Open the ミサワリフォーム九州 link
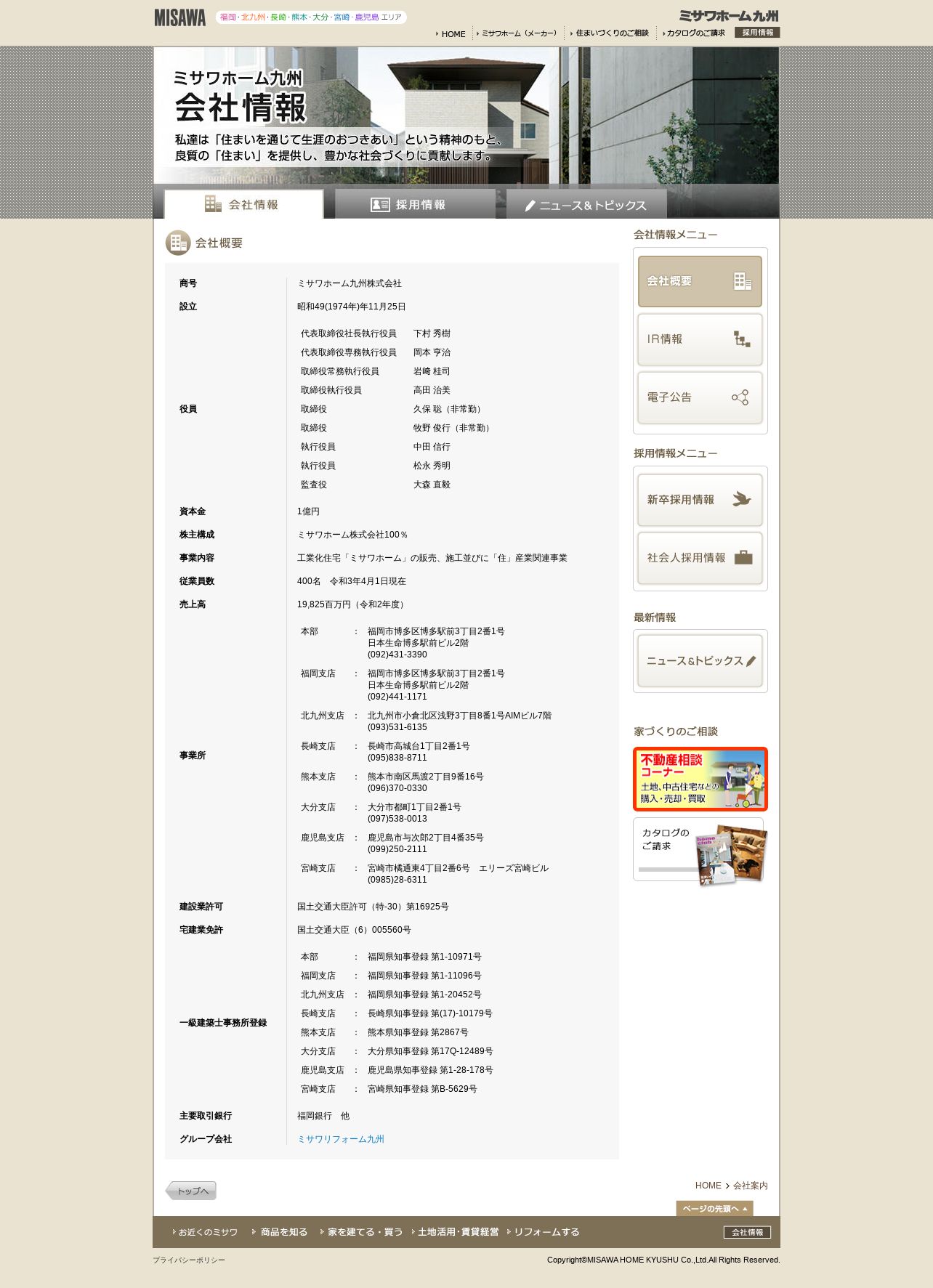This screenshot has width=933, height=1288. [x=341, y=1139]
